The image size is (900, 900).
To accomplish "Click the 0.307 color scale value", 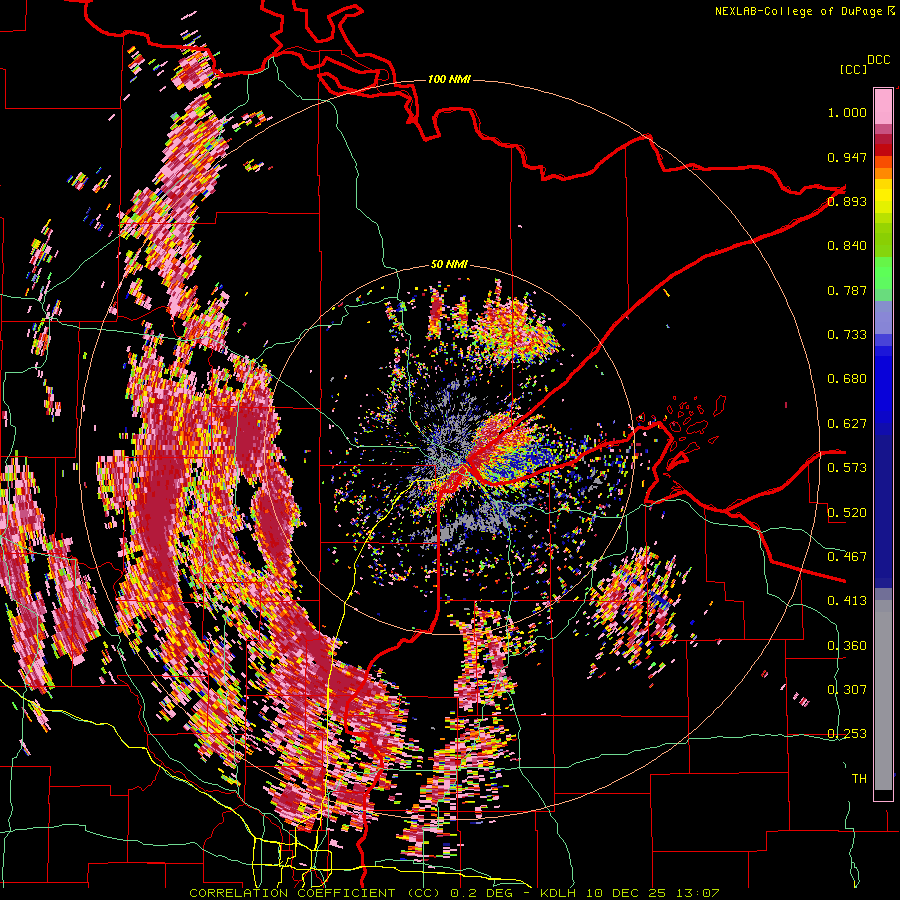I will [847, 689].
